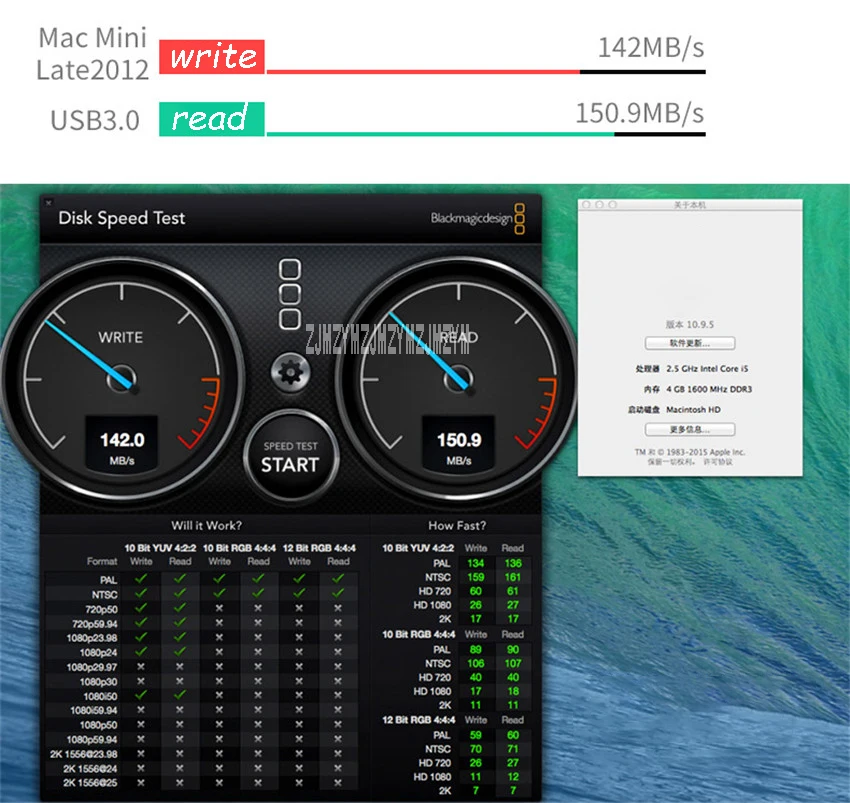Click the 142MB/s text at top
850x803 pixels.
pos(651,48)
